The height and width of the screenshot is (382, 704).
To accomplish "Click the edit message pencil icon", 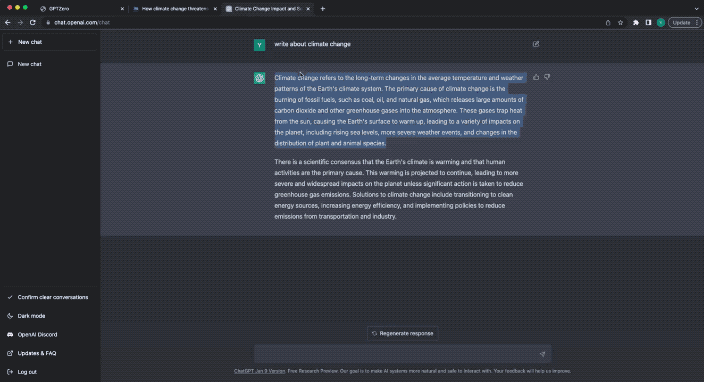I will [536, 44].
